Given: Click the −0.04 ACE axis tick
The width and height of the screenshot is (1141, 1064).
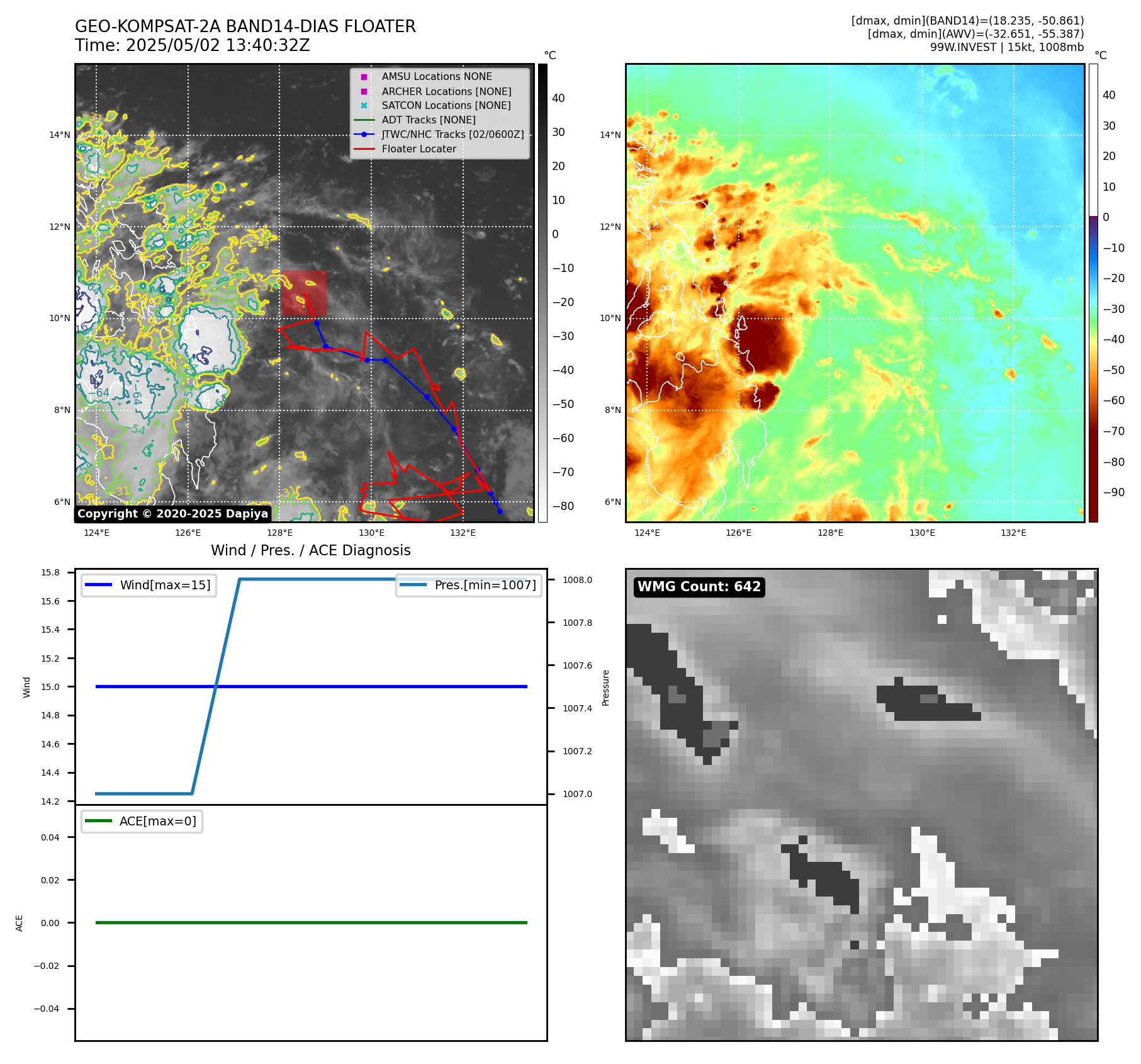Looking at the screenshot, I should click(47, 1009).
